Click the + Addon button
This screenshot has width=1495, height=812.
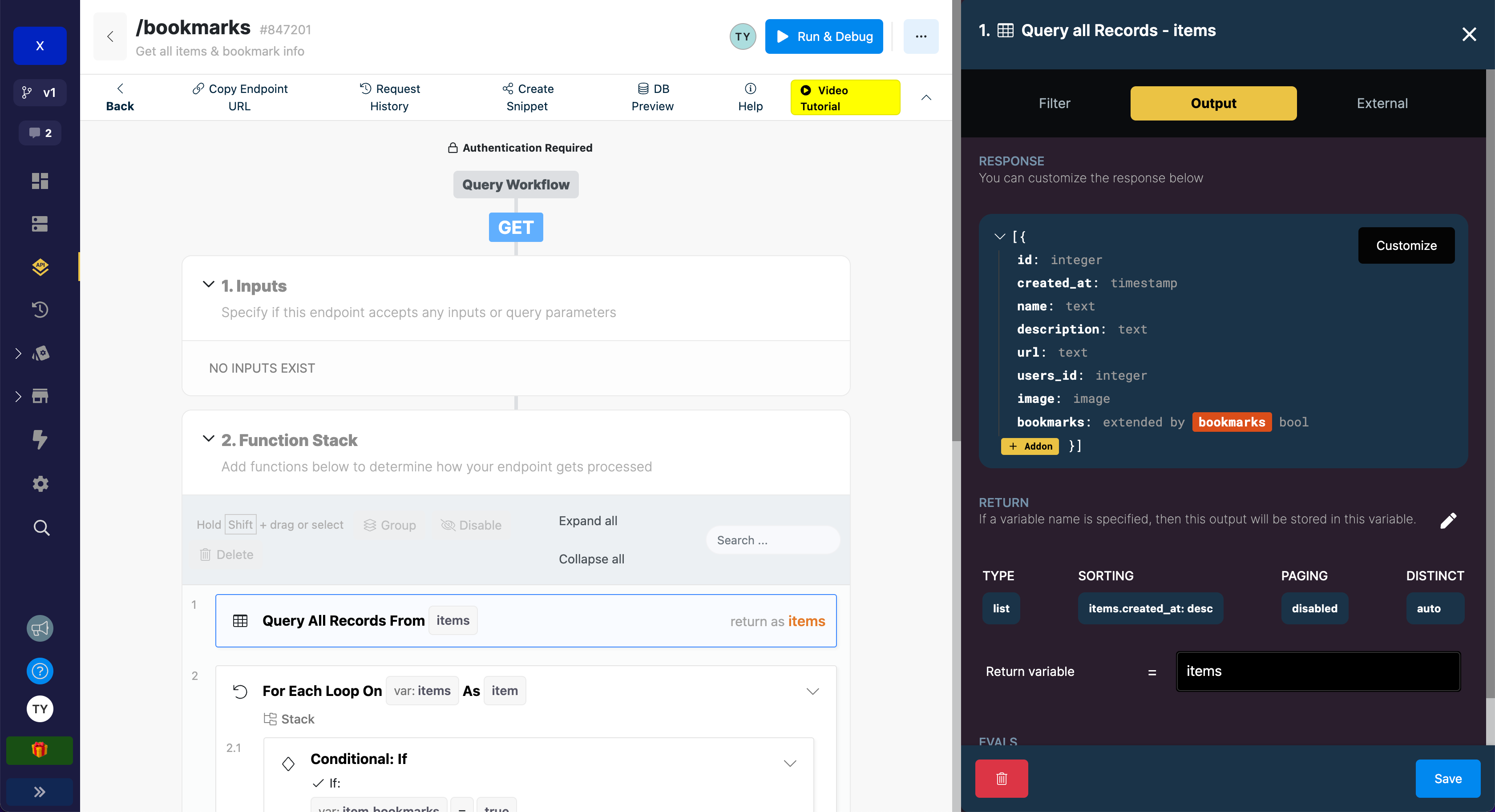[x=1030, y=446]
